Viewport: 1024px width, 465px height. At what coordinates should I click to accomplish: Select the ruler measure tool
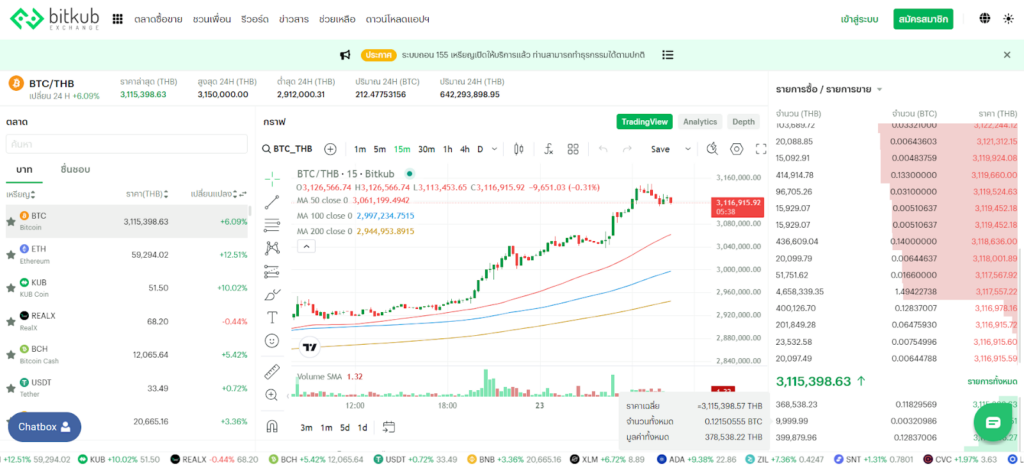(272, 371)
